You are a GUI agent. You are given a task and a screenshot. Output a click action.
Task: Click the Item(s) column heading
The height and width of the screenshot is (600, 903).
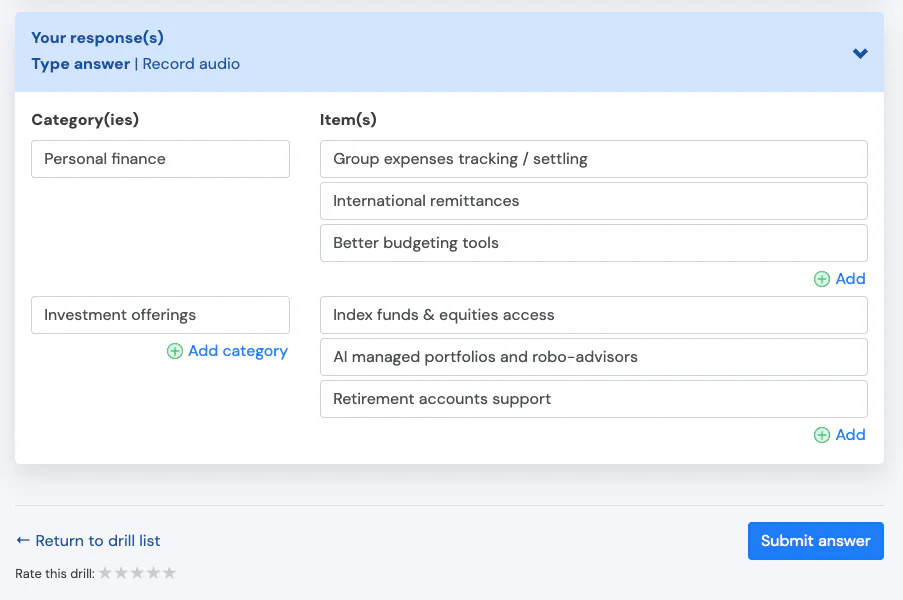[348, 120]
